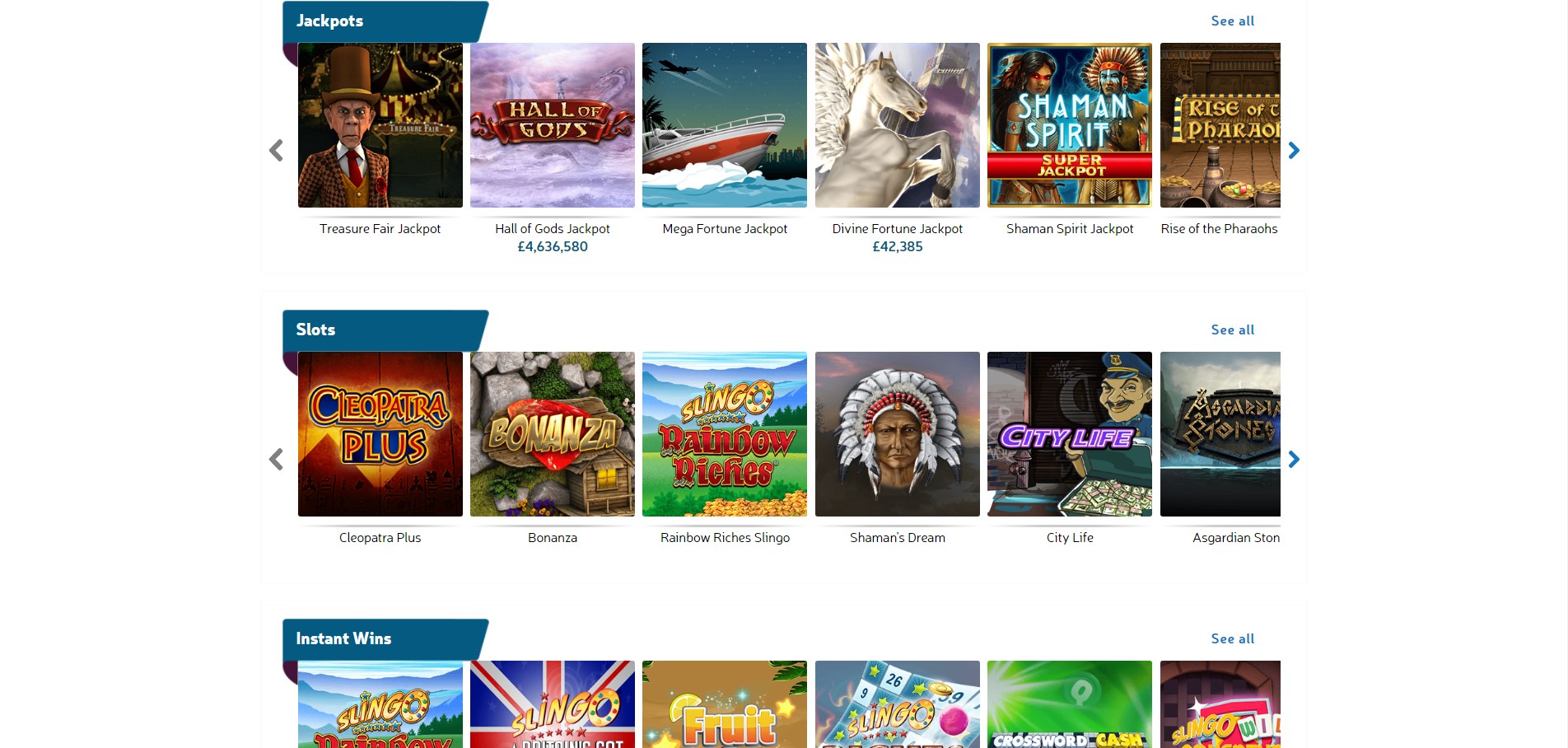This screenshot has height=748, width=1568.
Task: Open the Mega Fortune yacht game tile
Action: [x=725, y=125]
